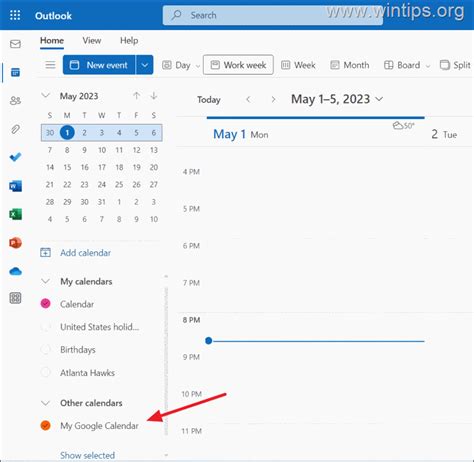Screen dimensions: 474x462
Task: Select the Help tab
Action: coord(129,41)
